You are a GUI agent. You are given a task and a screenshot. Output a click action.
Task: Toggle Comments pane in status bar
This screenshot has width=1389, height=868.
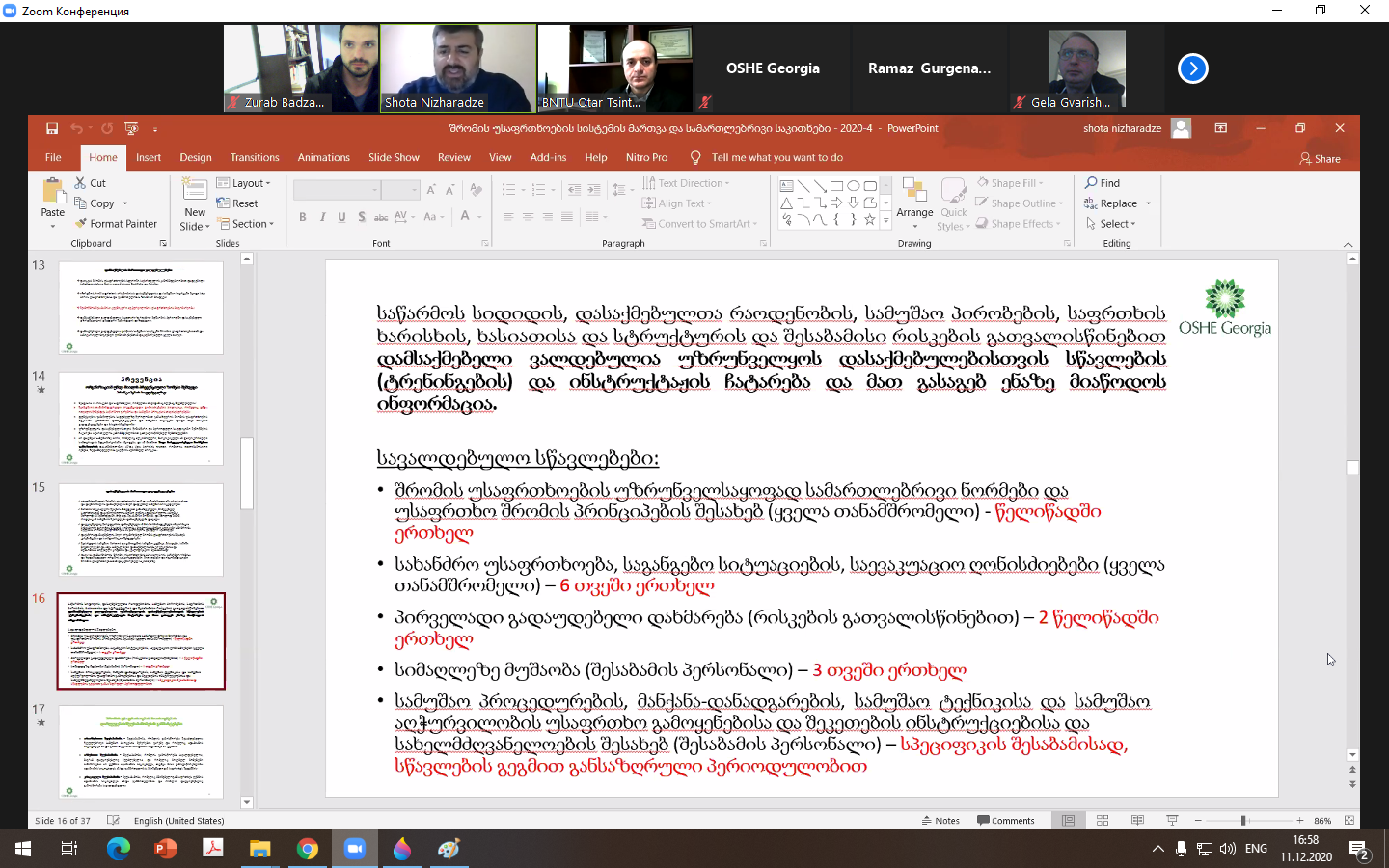1006,821
